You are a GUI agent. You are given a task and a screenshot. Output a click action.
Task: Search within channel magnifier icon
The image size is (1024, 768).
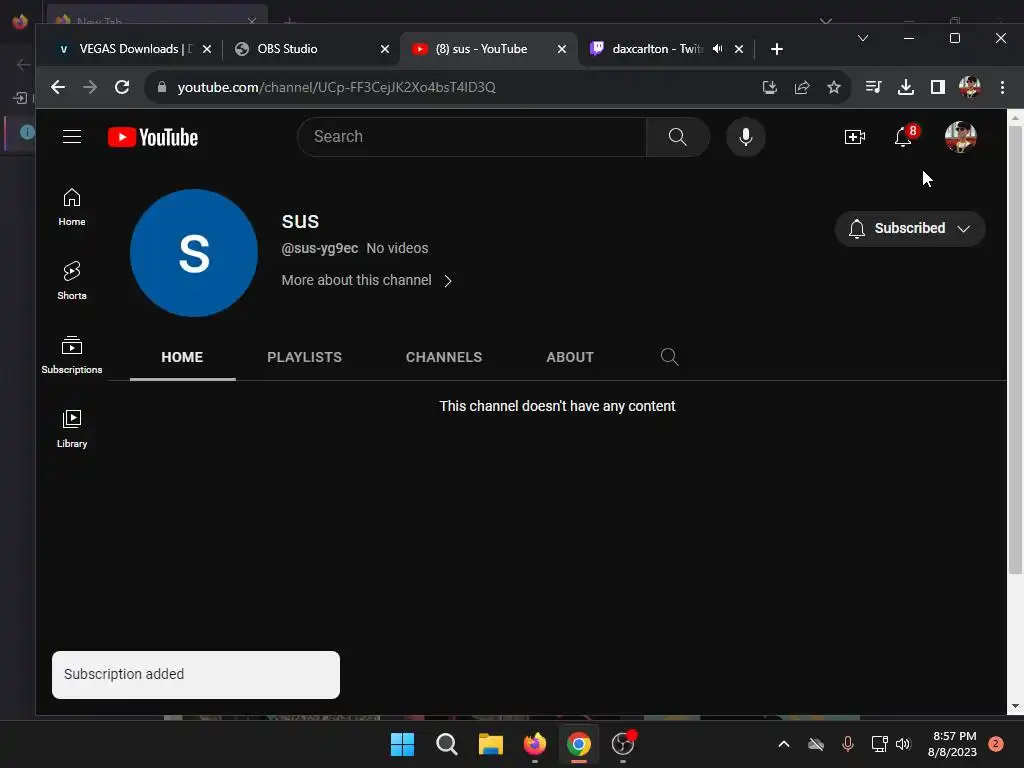point(669,357)
